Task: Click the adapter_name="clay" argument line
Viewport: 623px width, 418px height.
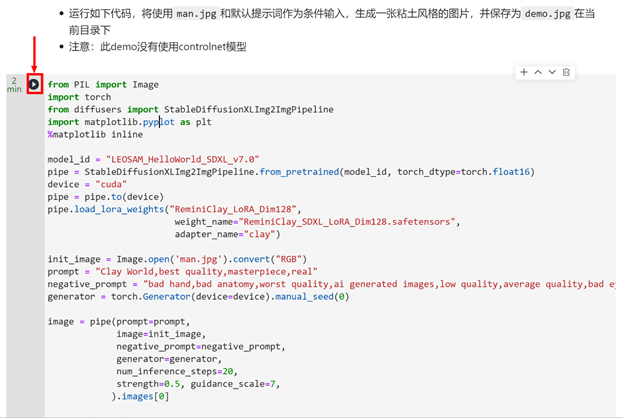Action: pyautogui.click(x=240, y=233)
